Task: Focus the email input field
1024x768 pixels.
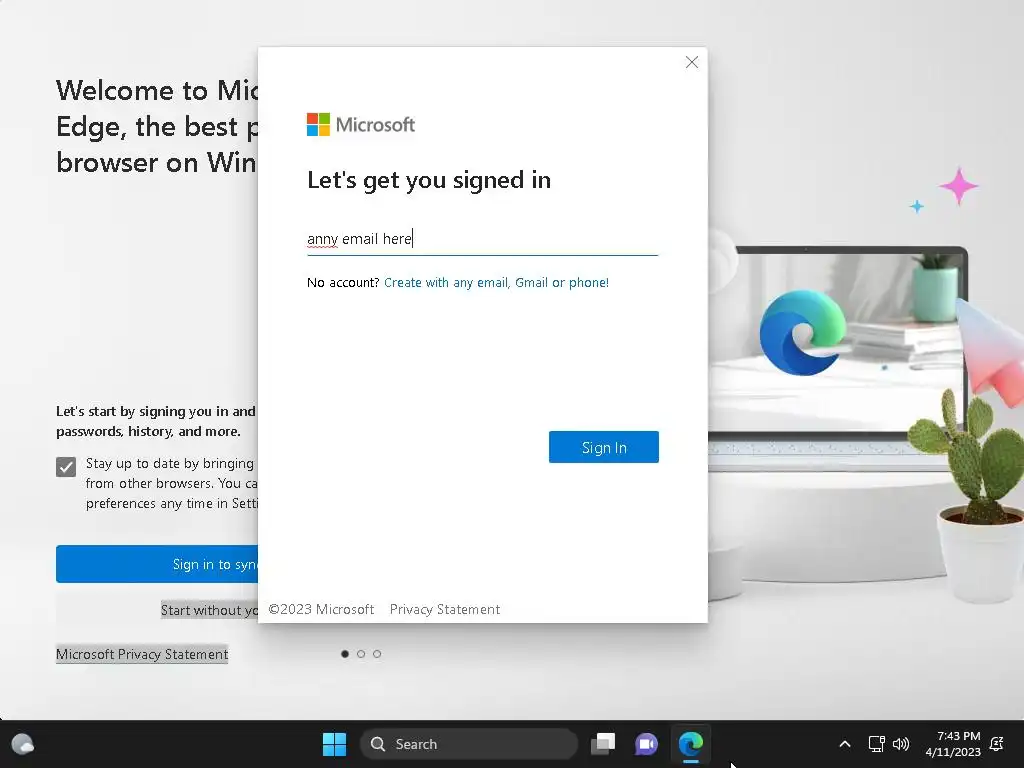Action: [482, 239]
